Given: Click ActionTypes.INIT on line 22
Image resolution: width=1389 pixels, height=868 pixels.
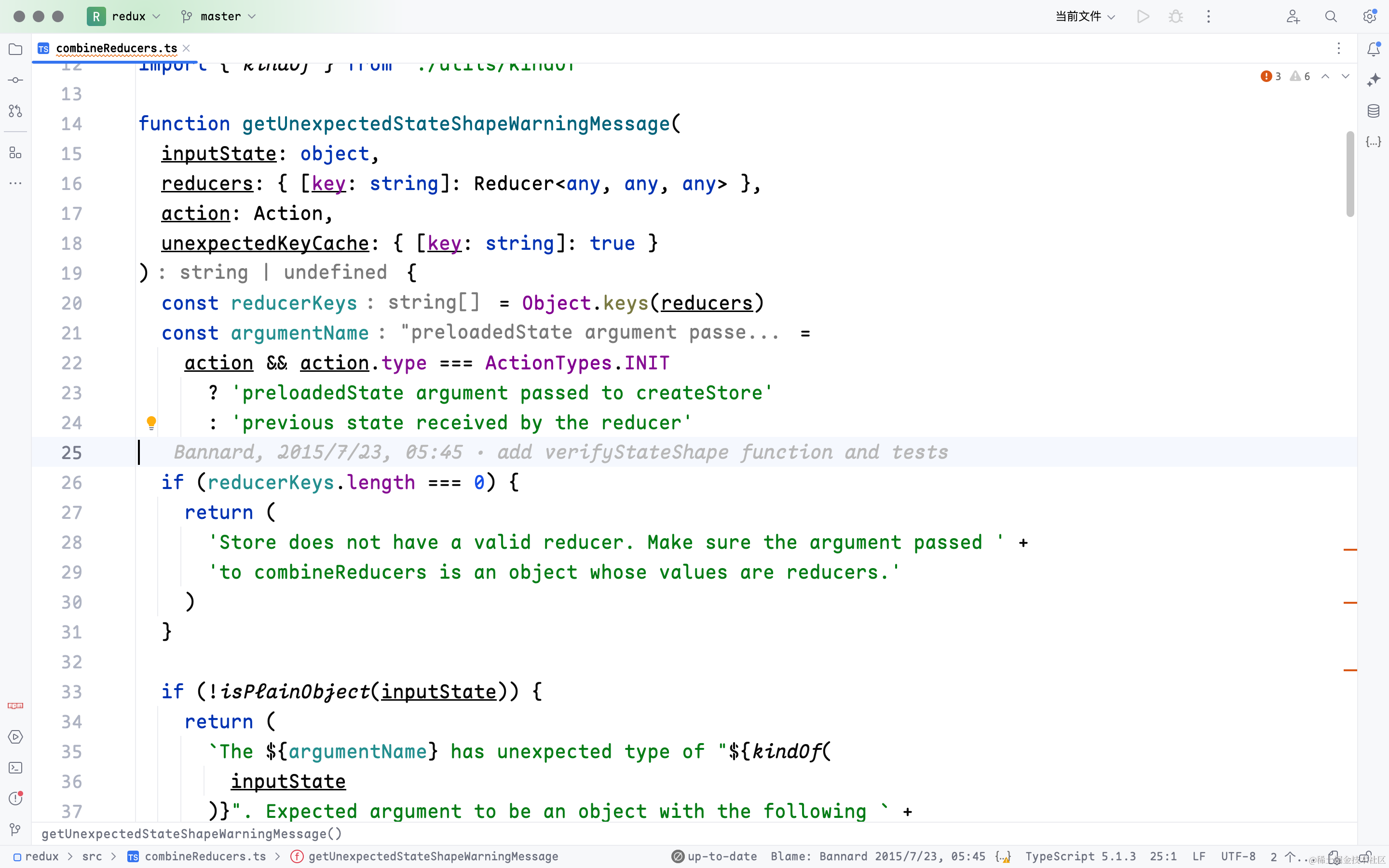Looking at the screenshot, I should point(577,363).
